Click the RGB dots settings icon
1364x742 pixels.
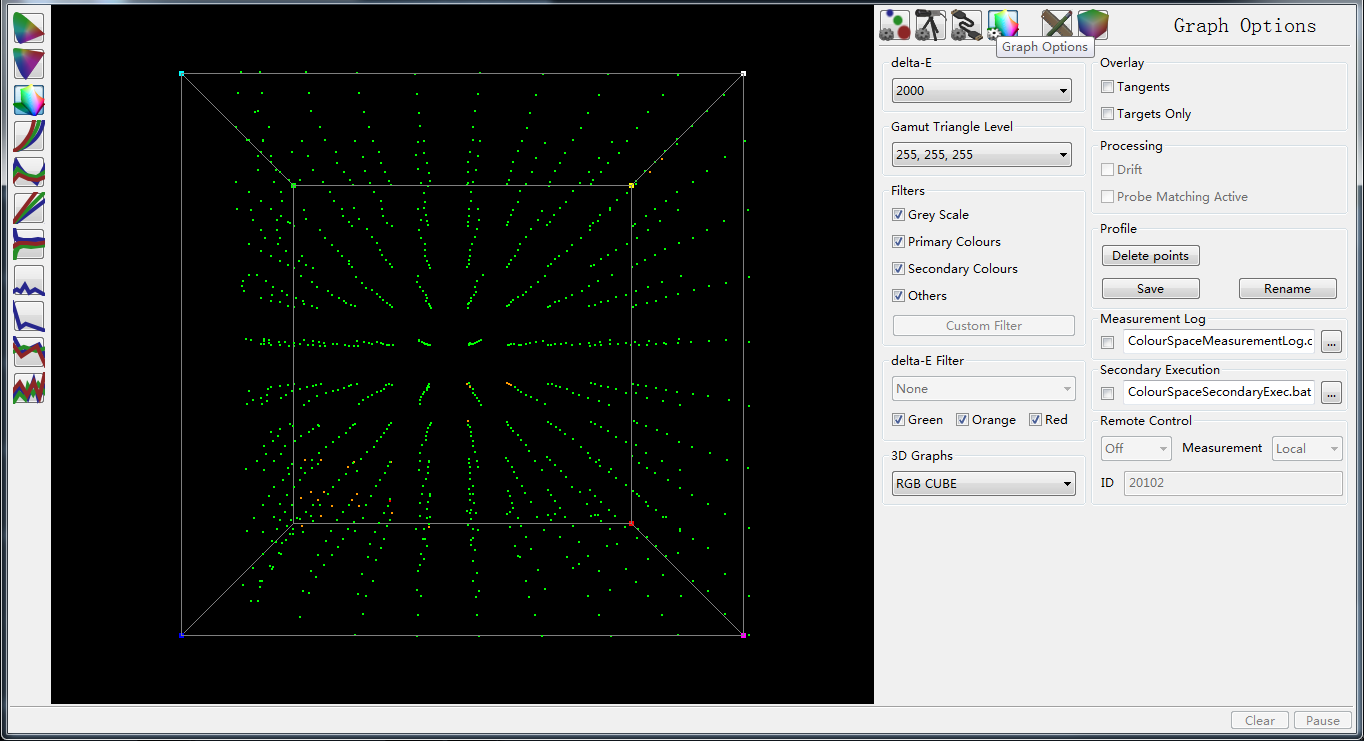coord(894,25)
